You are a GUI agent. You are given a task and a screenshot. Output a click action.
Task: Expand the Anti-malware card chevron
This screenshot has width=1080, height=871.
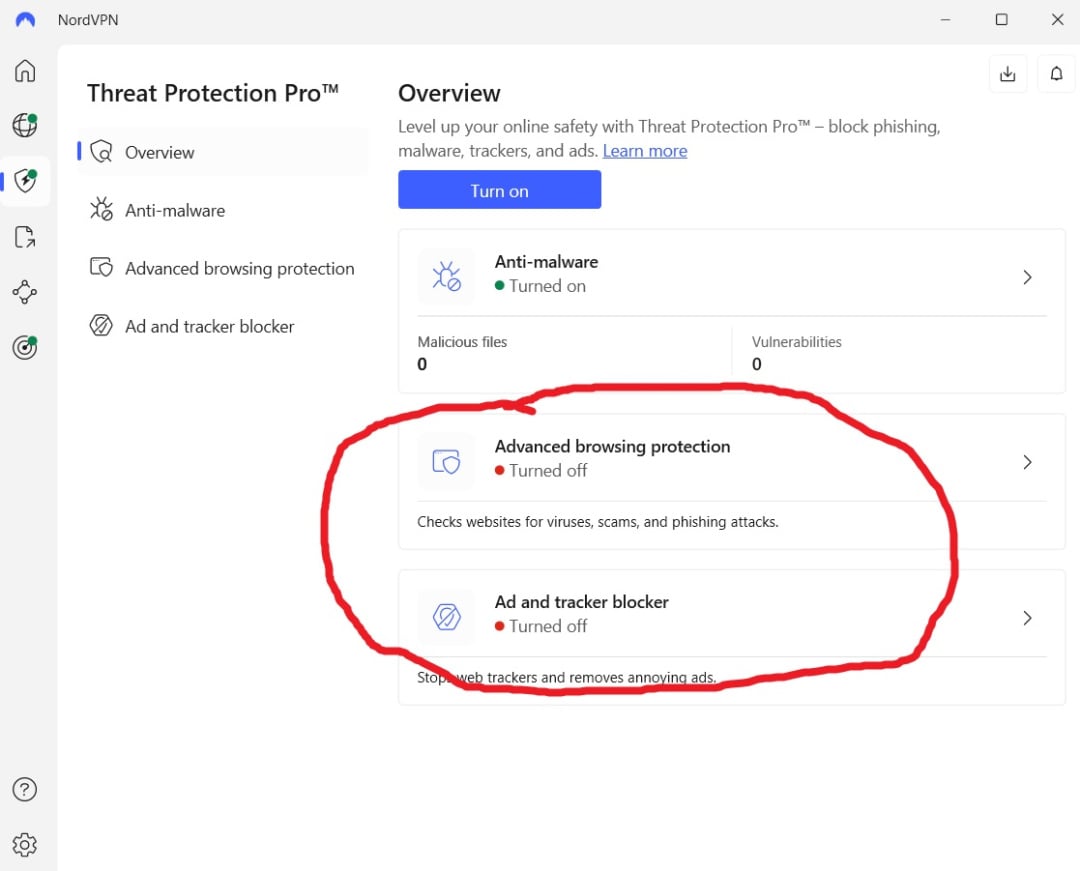pyautogui.click(x=1027, y=277)
